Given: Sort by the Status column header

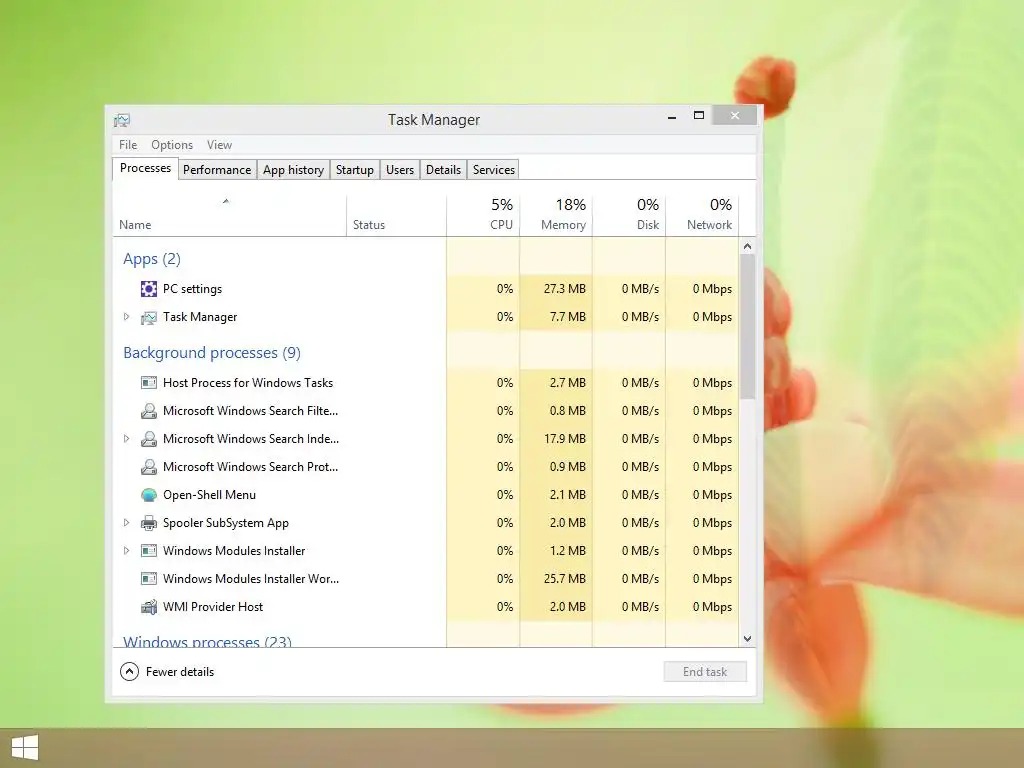Looking at the screenshot, I should [396, 216].
